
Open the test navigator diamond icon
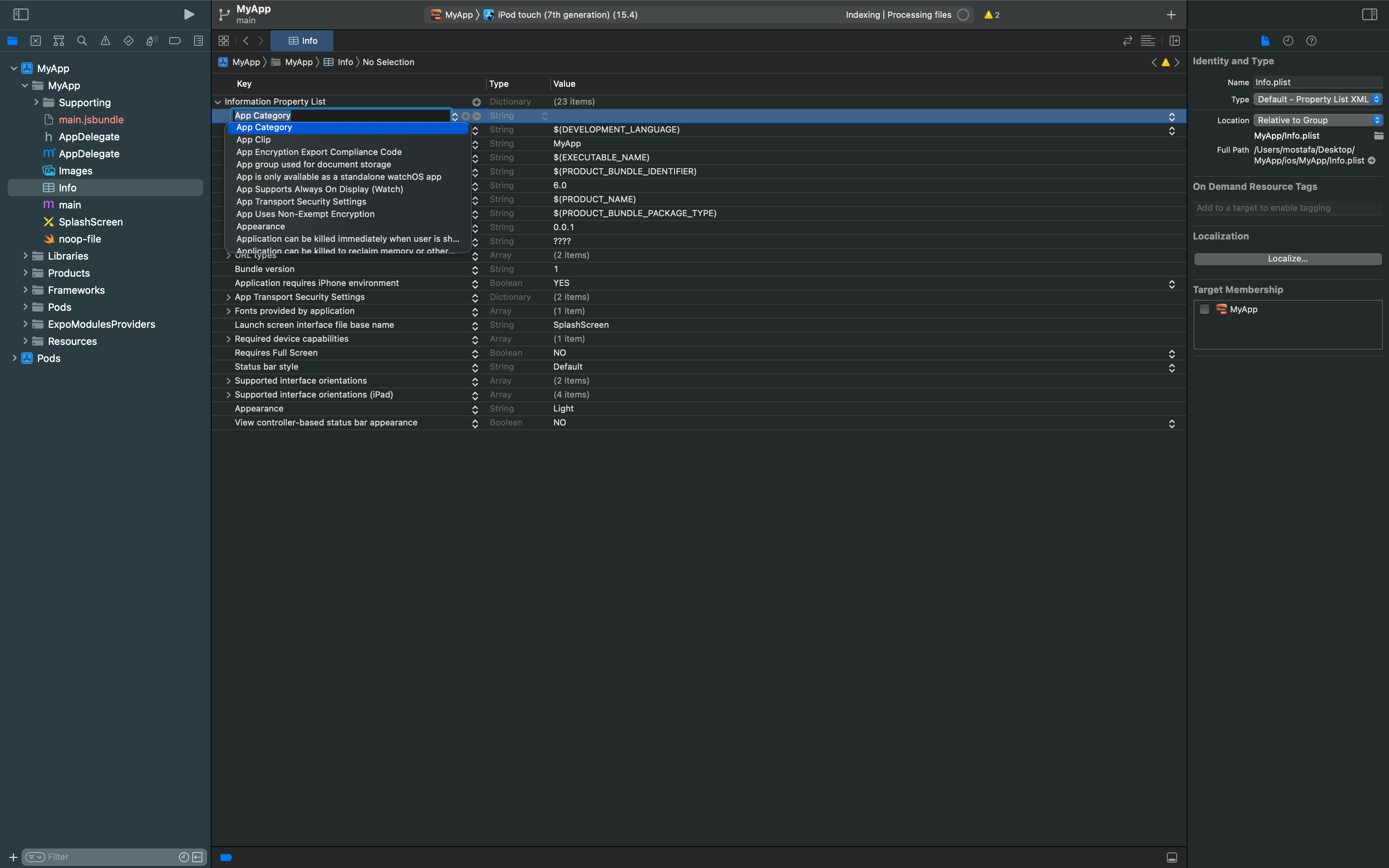tap(129, 41)
